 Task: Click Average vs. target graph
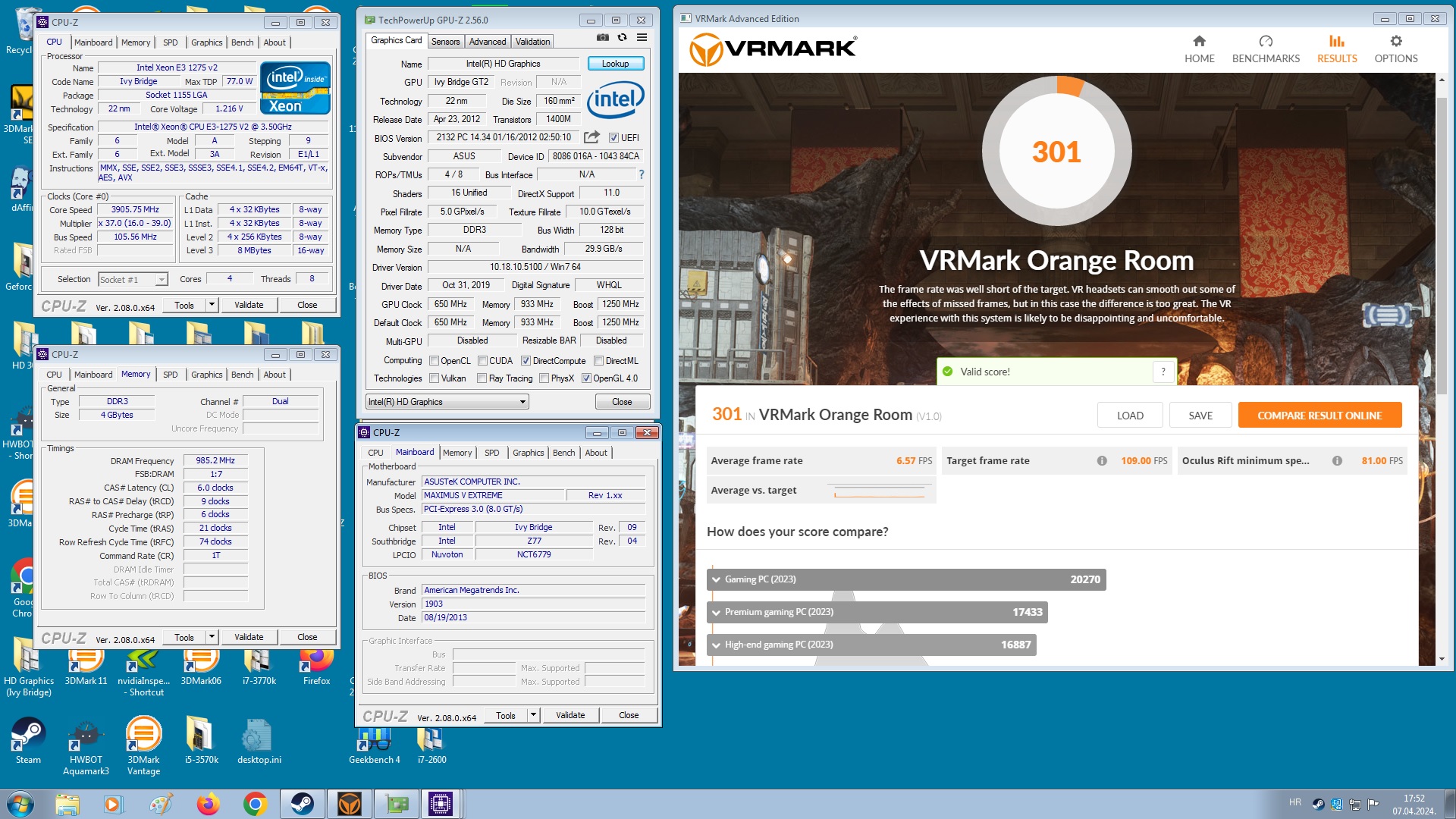(880, 491)
